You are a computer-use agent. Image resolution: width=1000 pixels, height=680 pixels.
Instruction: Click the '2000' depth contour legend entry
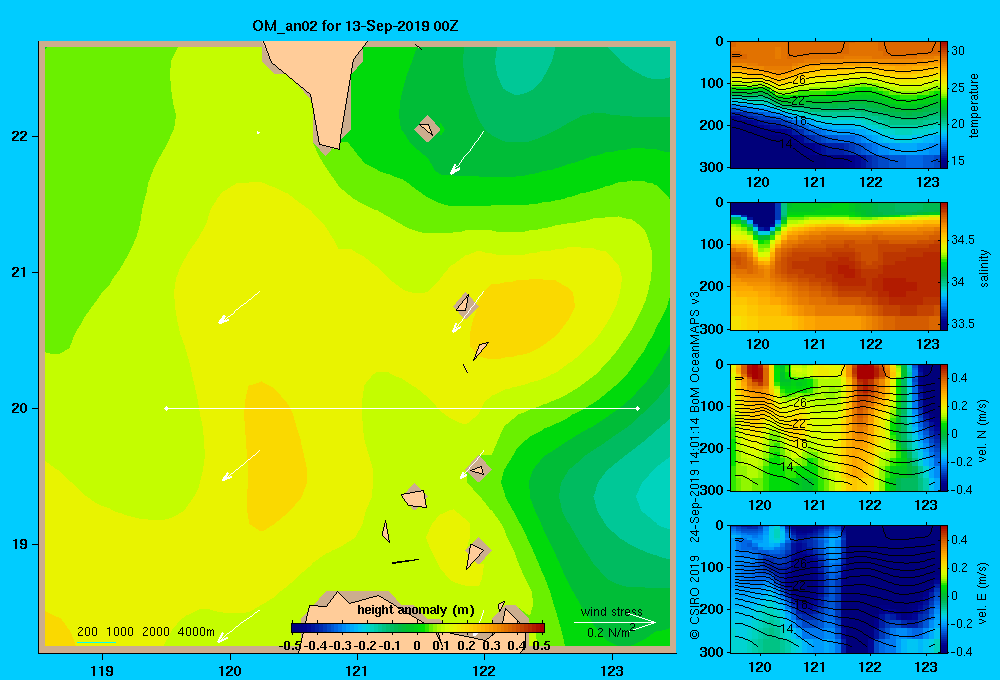(156, 632)
